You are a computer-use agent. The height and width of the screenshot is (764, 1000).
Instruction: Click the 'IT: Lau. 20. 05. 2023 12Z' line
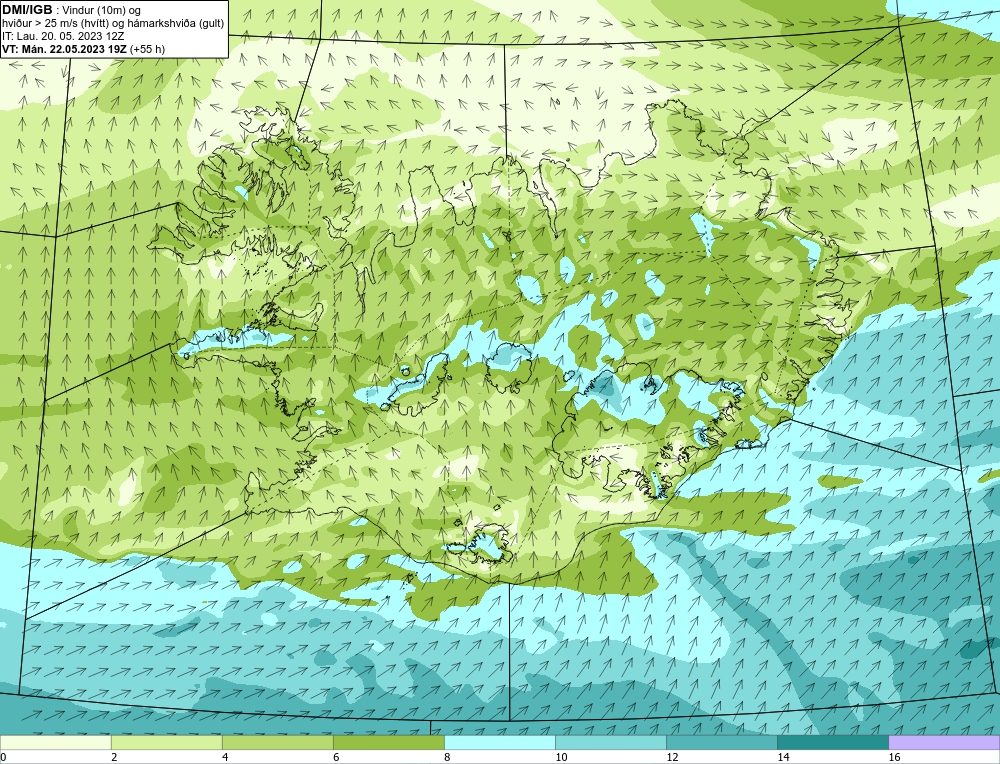(x=63, y=36)
